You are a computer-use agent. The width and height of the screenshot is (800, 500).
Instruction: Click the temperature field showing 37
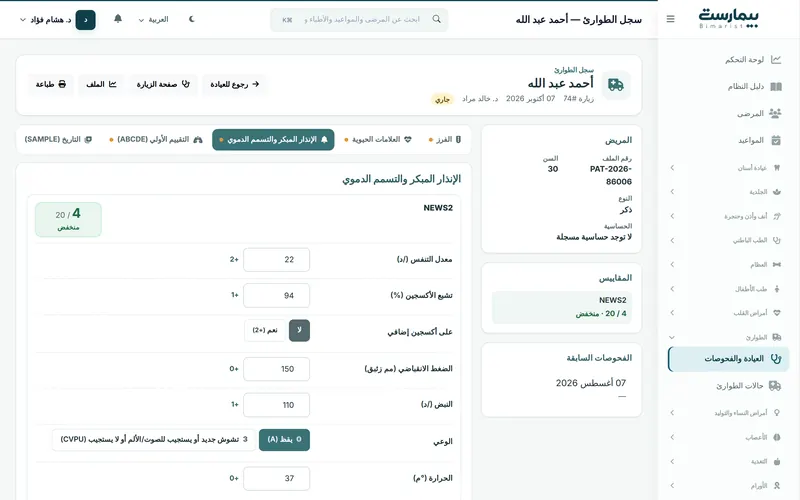click(277, 478)
